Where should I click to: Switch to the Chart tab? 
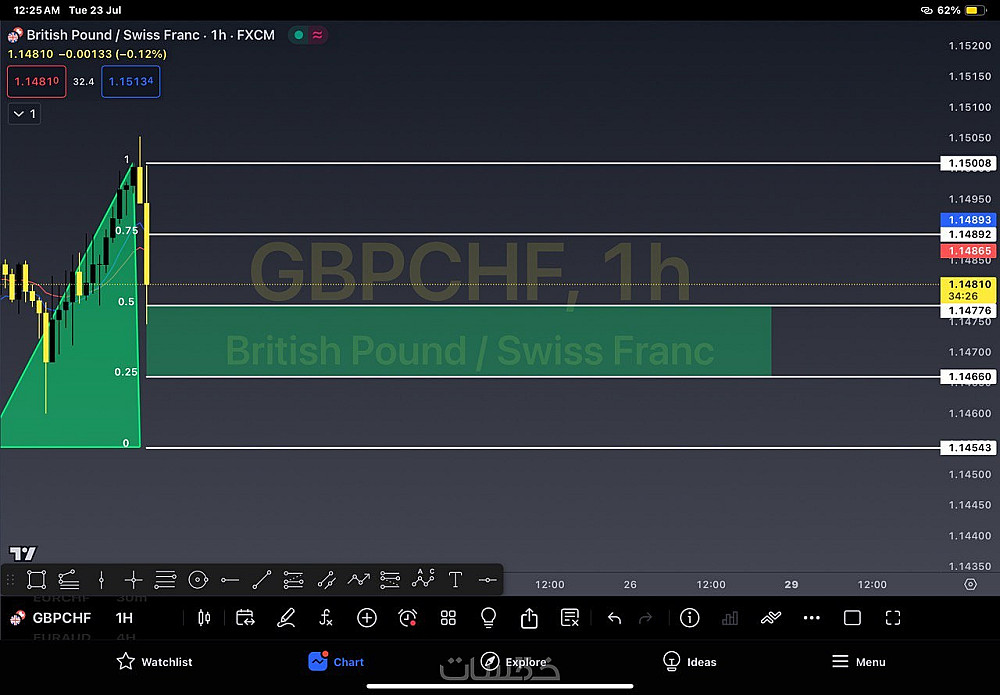336,662
